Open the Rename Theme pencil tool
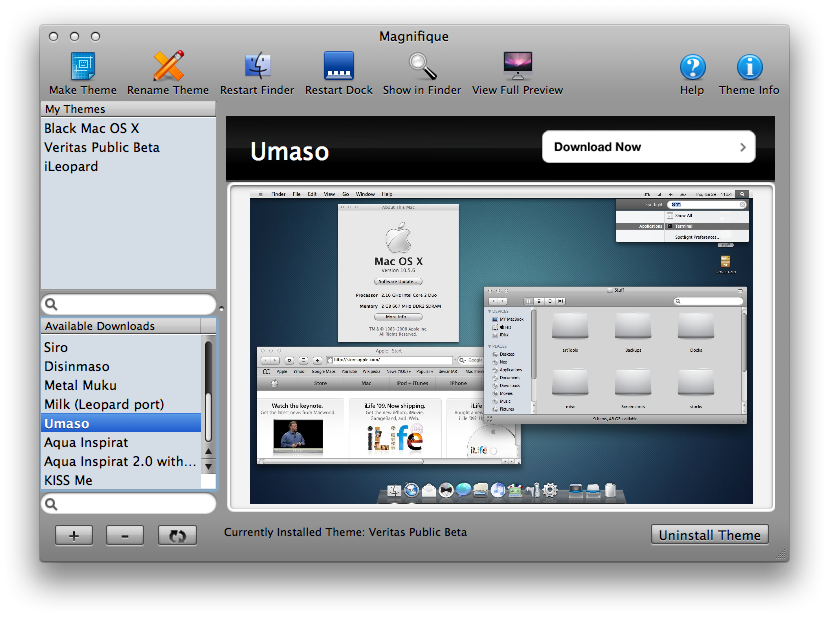Screen dimensions: 829x617 168,66
